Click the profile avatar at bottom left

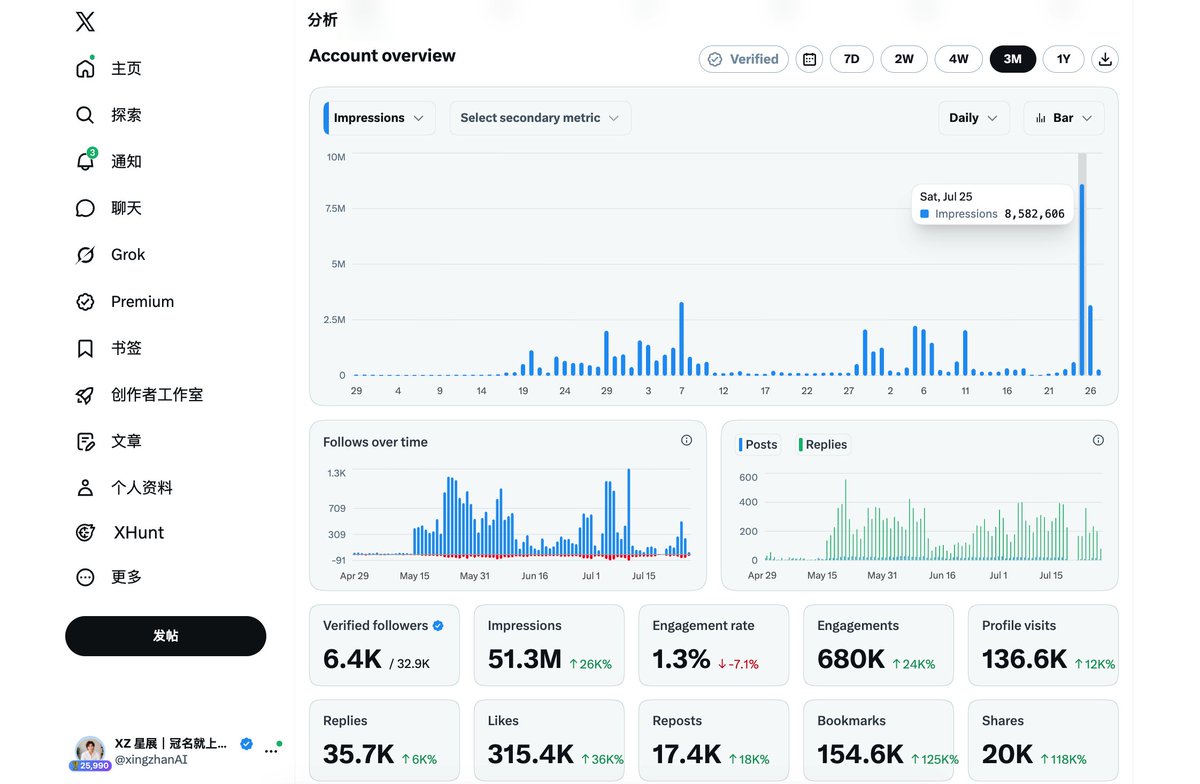(90, 751)
